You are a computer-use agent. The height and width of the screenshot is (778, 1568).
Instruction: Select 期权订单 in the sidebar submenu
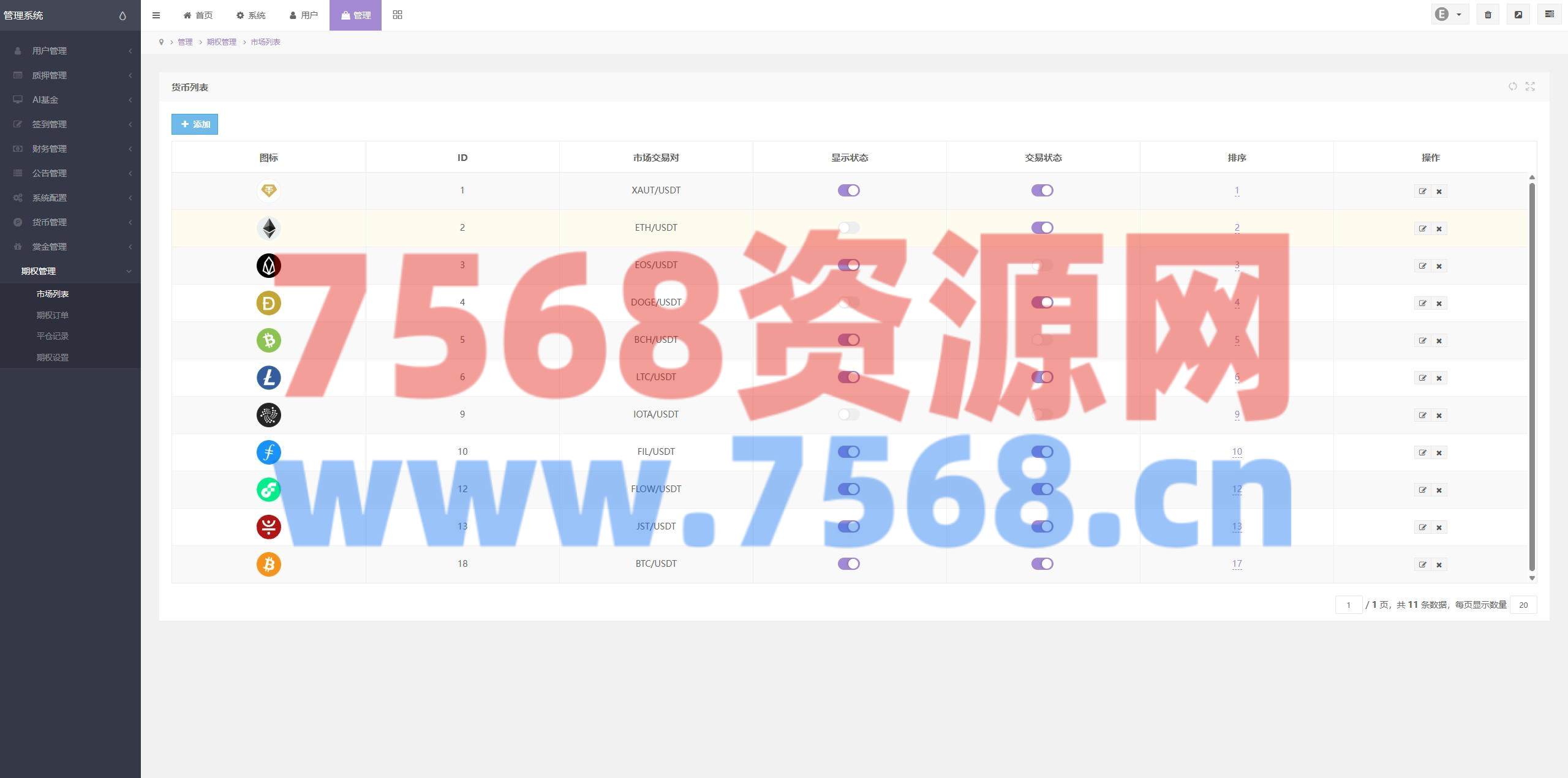[53, 315]
